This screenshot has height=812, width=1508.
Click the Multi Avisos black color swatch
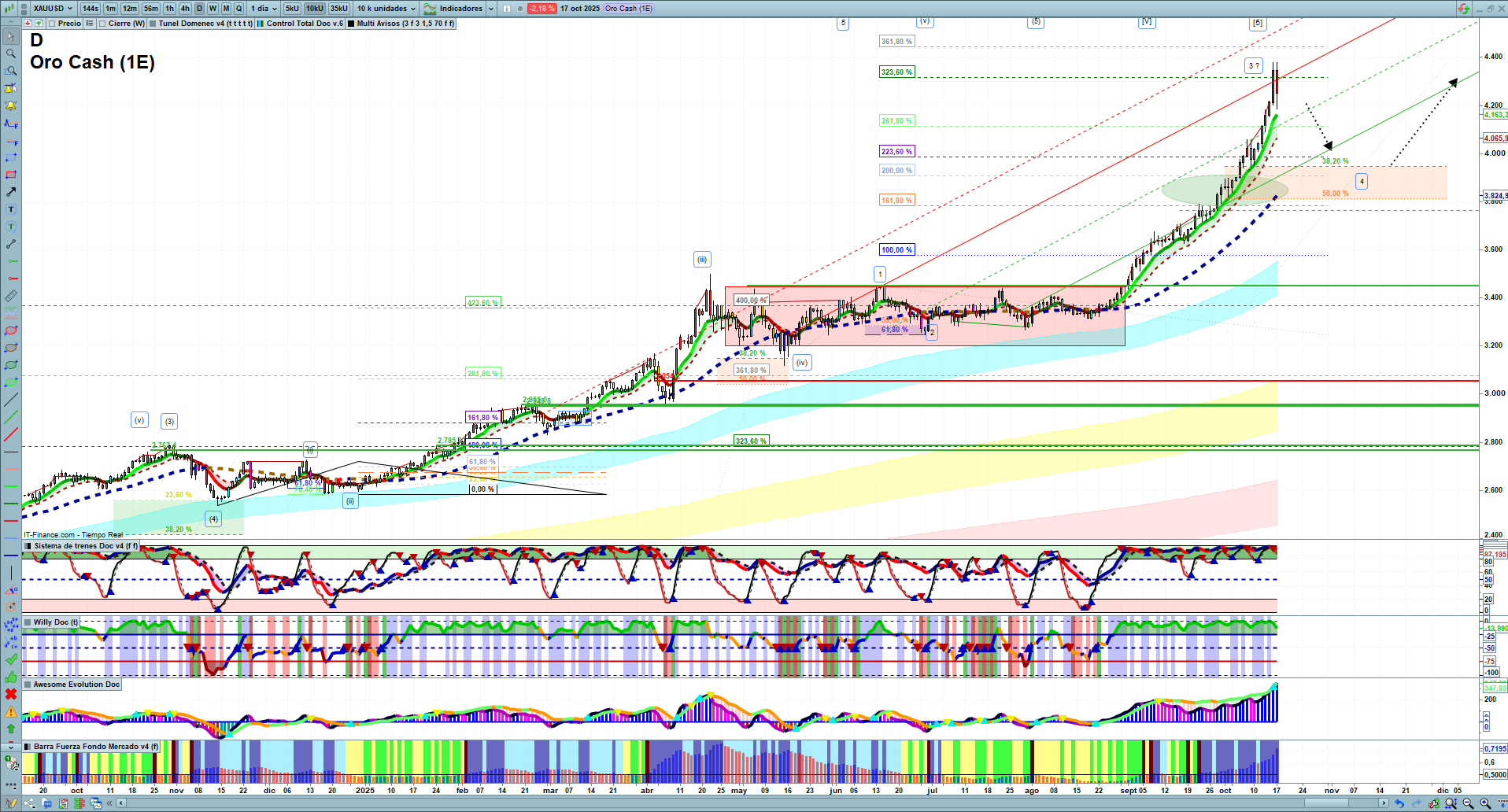tap(351, 24)
